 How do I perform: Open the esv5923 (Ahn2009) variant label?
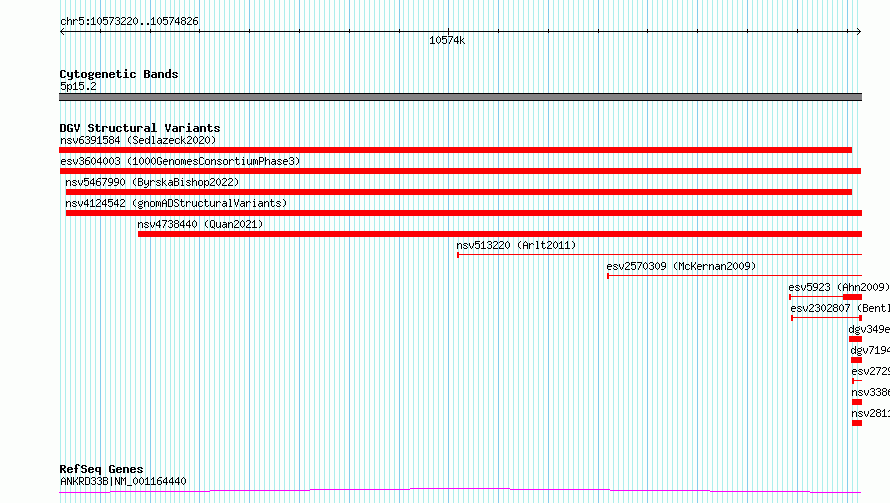[839, 287]
